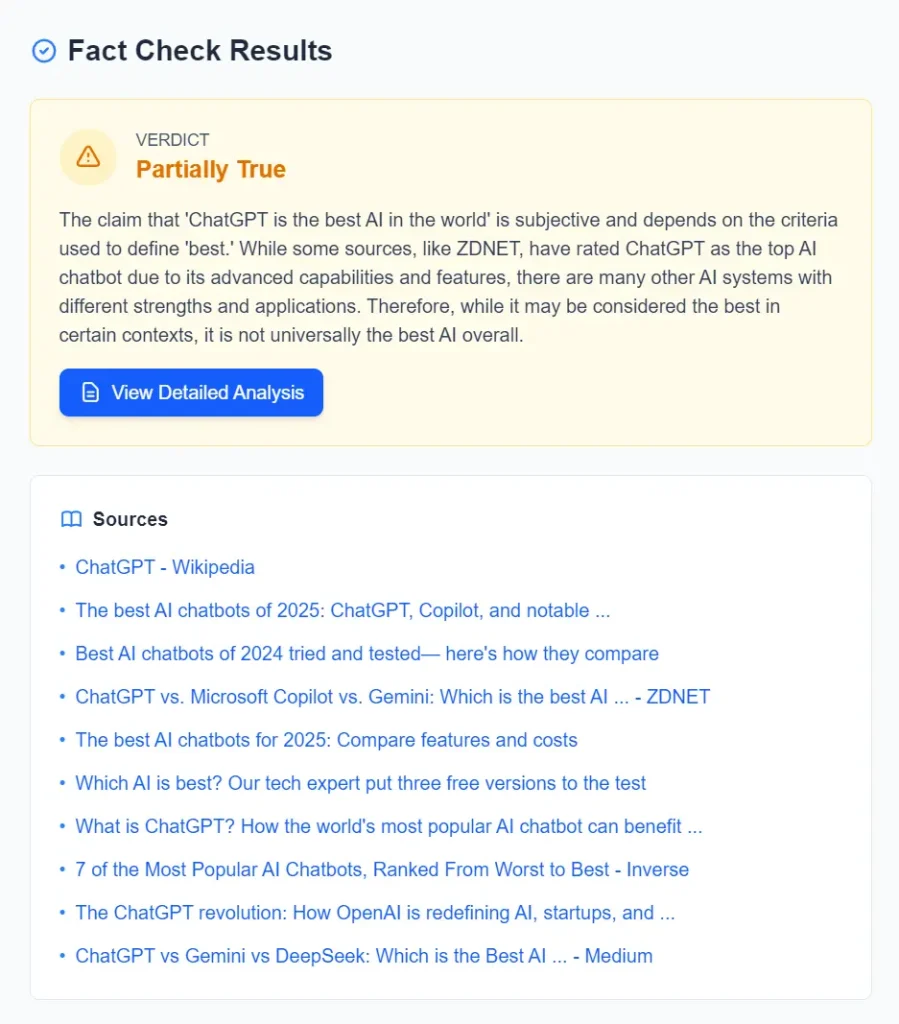
Task: Open the Which AI is best source
Action: [360, 783]
